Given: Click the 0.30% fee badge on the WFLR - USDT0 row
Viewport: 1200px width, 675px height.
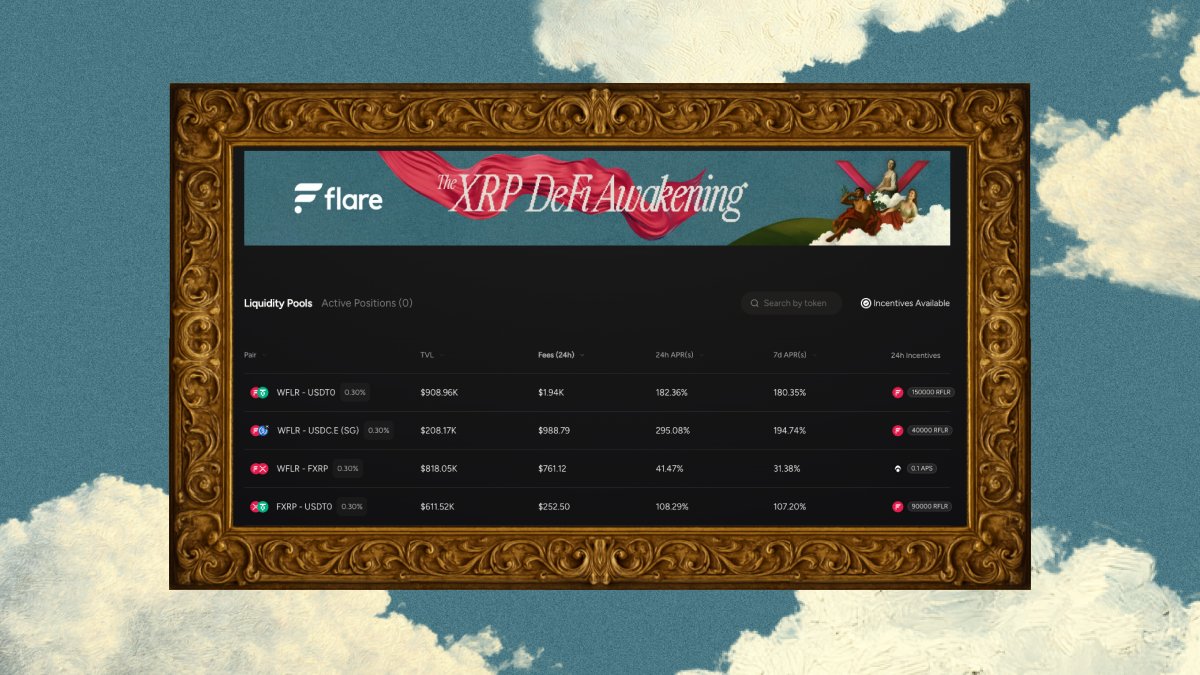Looking at the screenshot, I should click(x=354, y=393).
